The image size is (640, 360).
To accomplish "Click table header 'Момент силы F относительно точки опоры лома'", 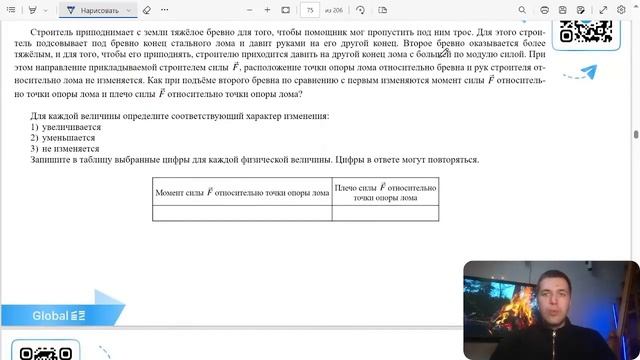I will tap(242, 192).
